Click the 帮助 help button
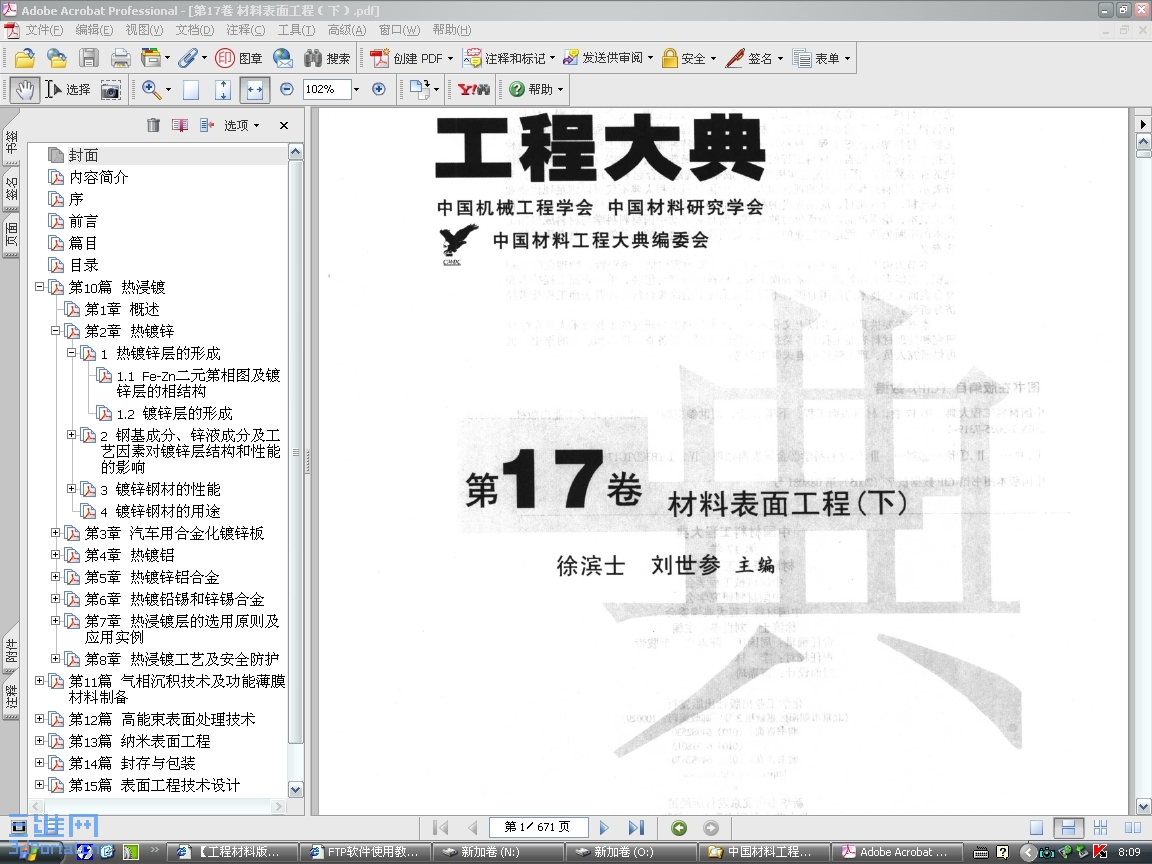The width and height of the screenshot is (1152, 864). [x=536, y=90]
